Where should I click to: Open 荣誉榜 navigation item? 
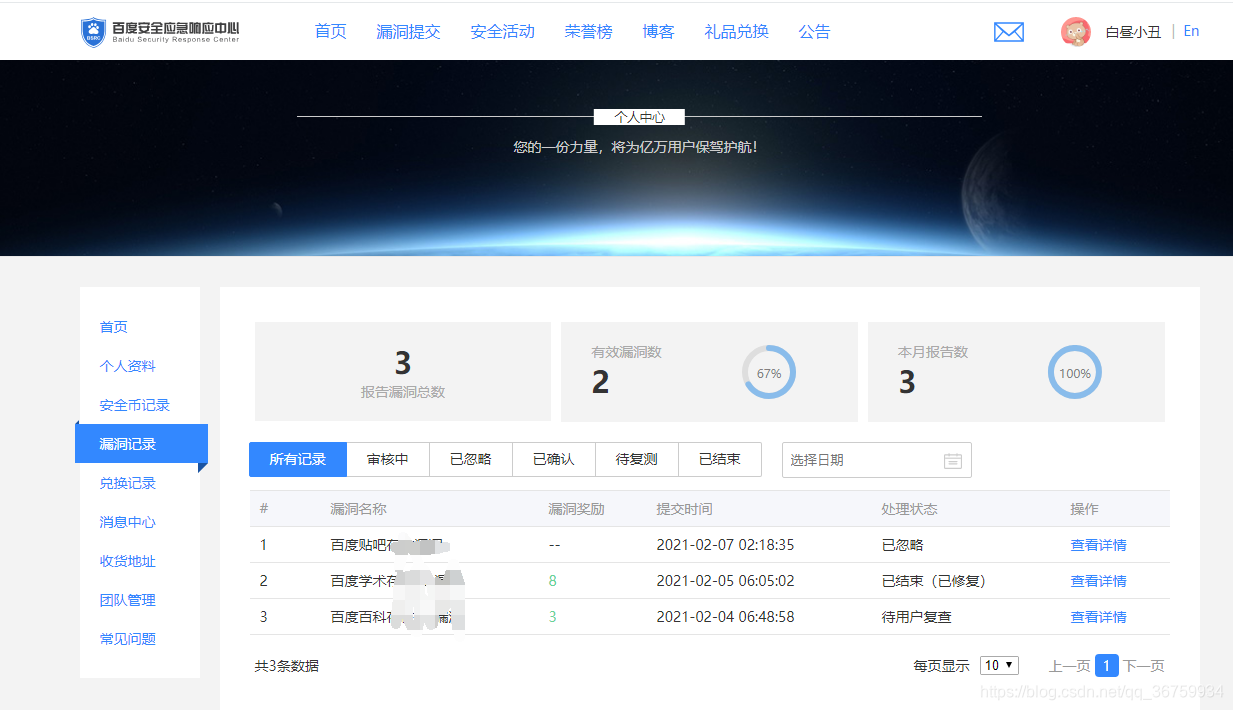point(589,32)
